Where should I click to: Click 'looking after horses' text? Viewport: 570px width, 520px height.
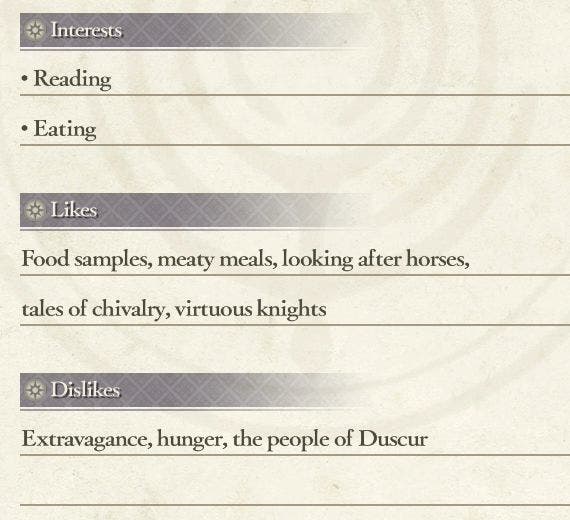click(x=373, y=260)
